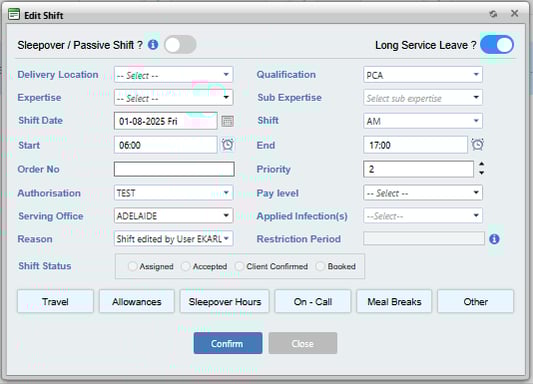Open the Allowances section
This screenshot has width=533, height=384.
[137, 301]
